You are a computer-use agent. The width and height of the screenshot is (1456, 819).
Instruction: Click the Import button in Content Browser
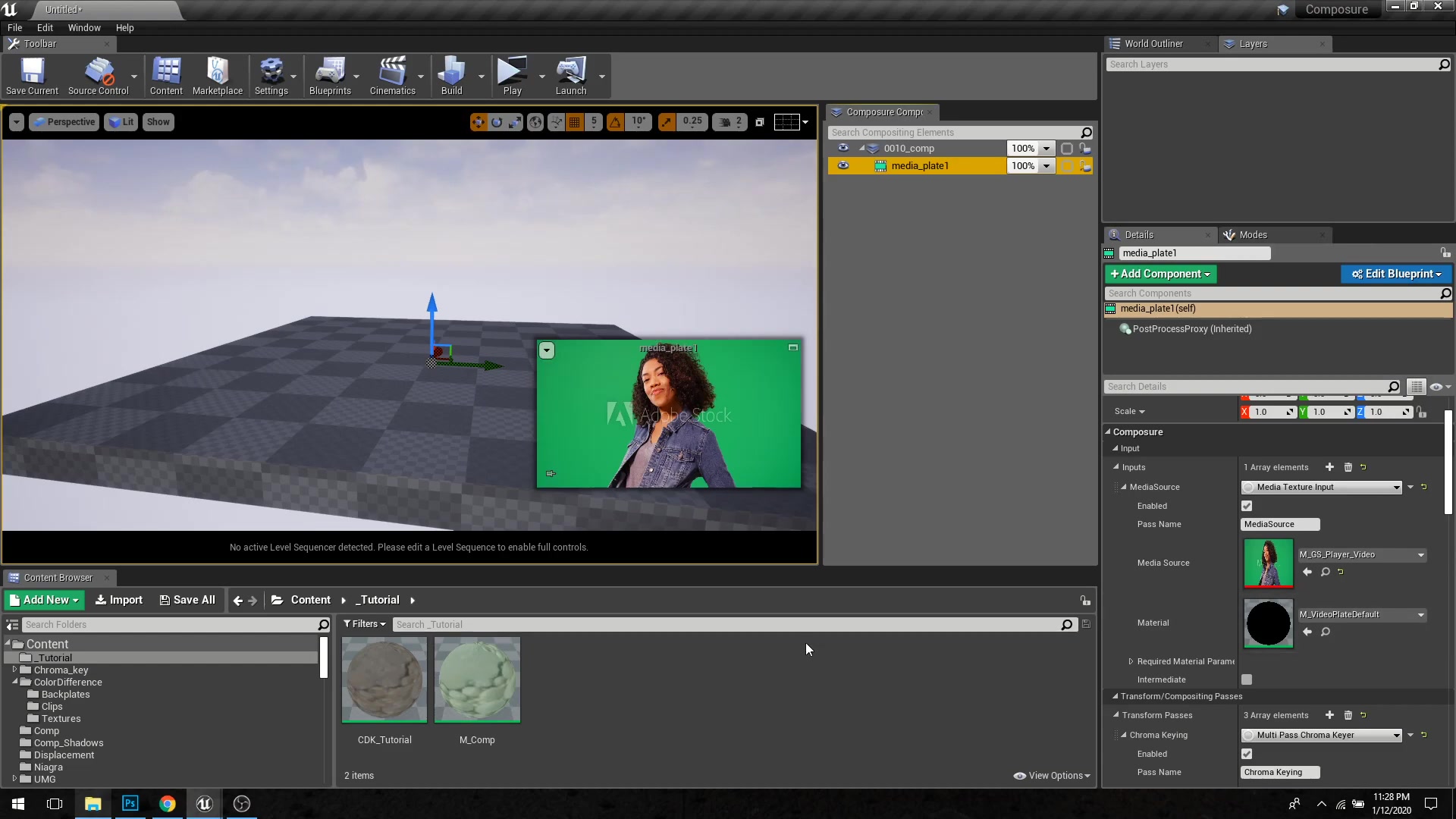pos(119,600)
